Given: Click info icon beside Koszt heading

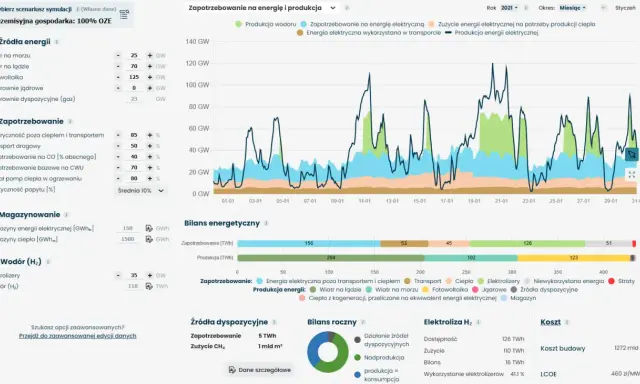Looking at the screenshot, I should (x=567, y=322).
